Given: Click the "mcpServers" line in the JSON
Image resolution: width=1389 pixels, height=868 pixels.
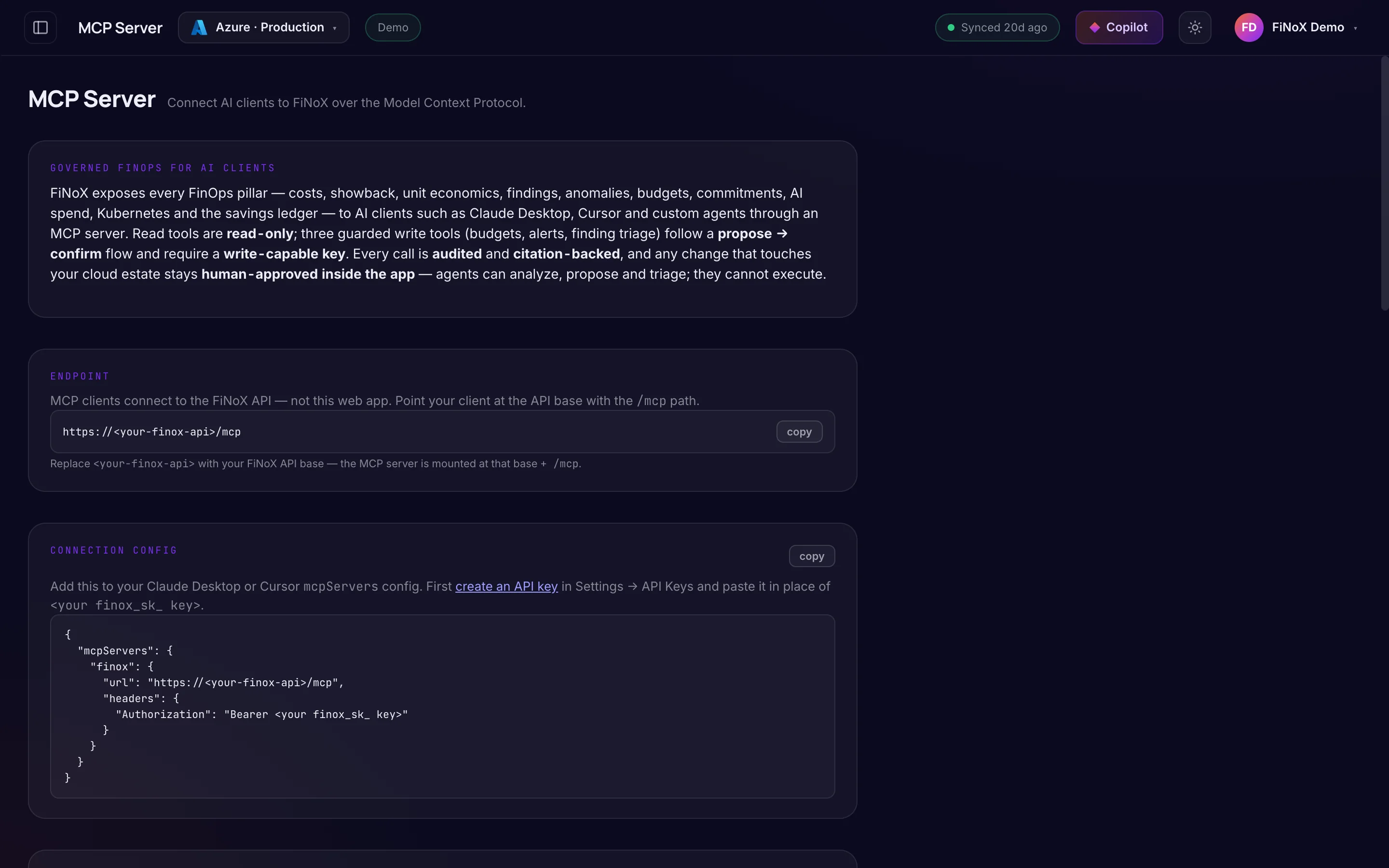Looking at the screenshot, I should 125,651.
